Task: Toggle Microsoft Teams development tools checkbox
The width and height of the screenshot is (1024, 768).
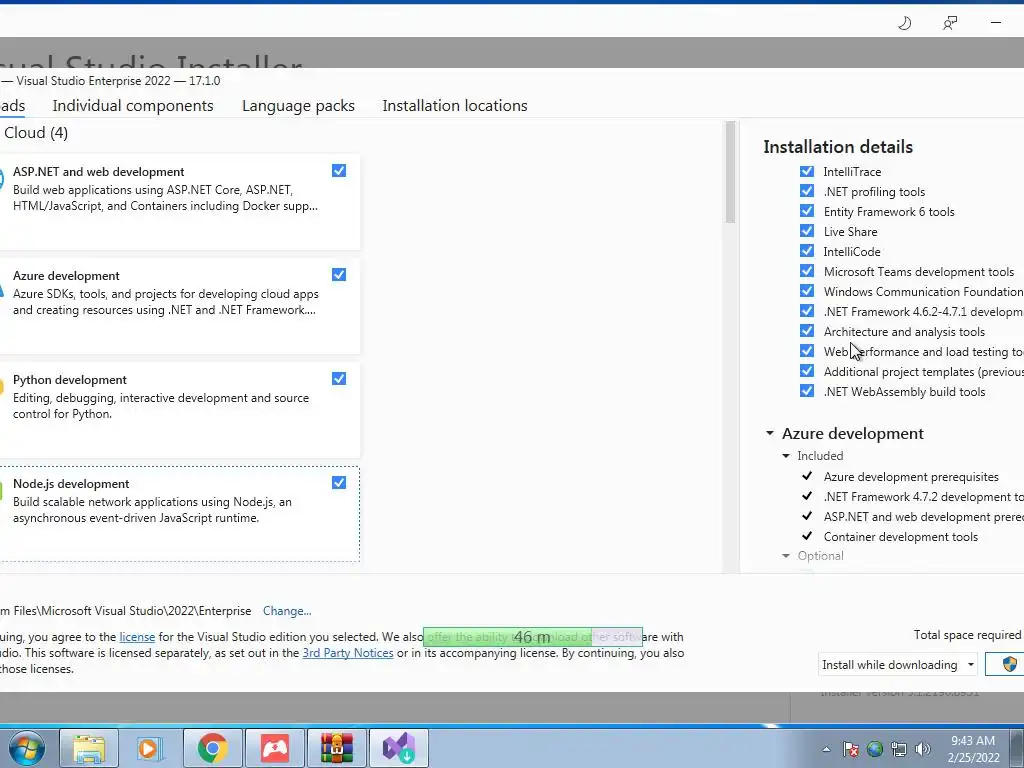Action: pos(807,271)
